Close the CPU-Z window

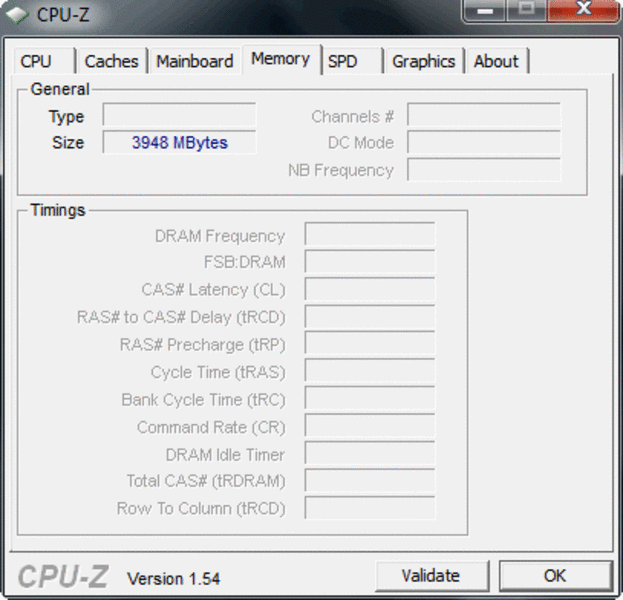584,10
